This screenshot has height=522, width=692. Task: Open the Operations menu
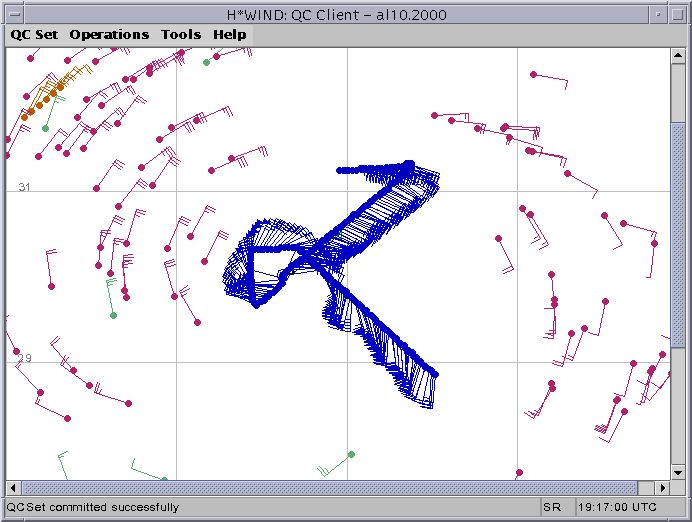pyautogui.click(x=109, y=34)
